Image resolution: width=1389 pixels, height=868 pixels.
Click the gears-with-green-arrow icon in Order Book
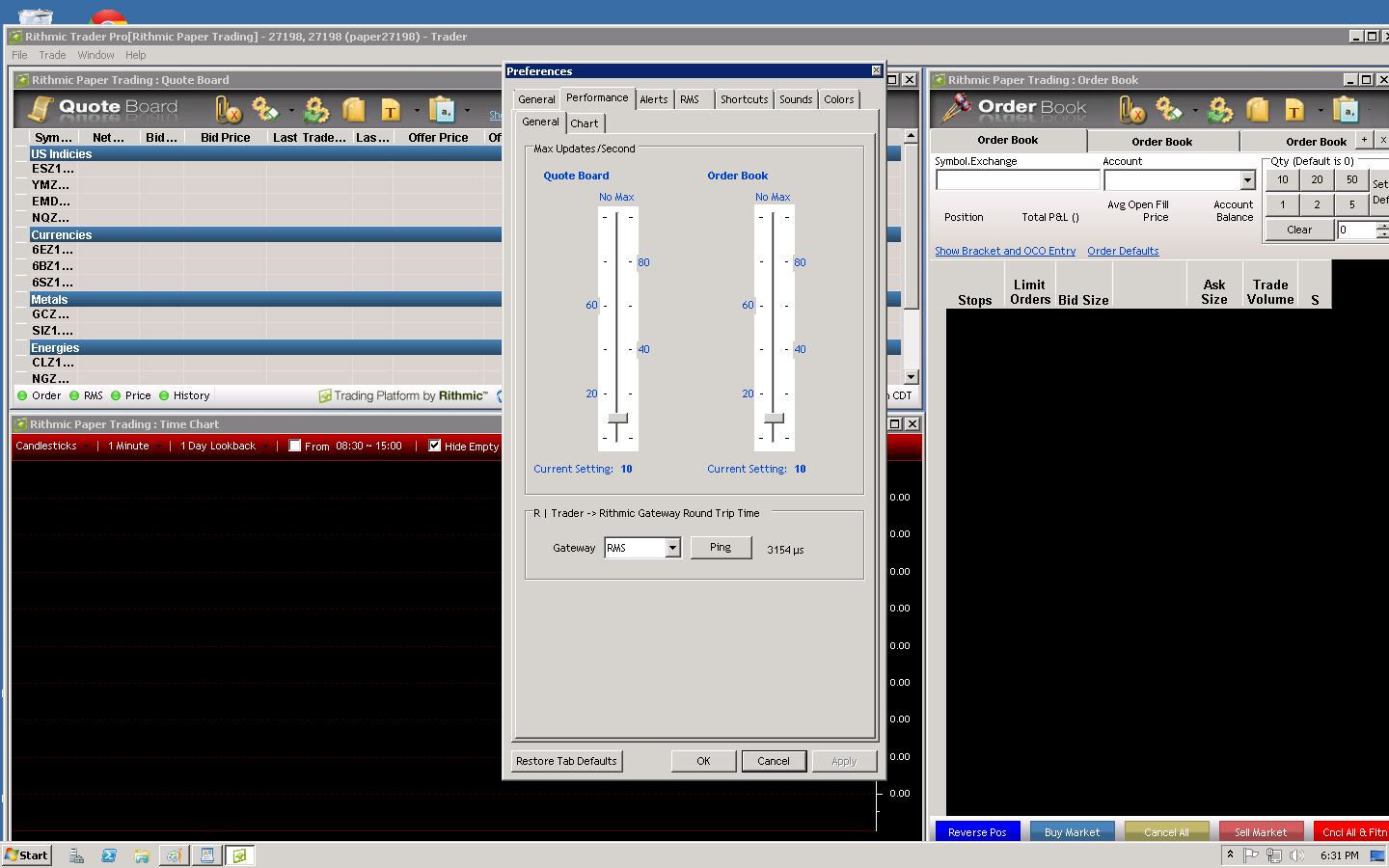1220,110
